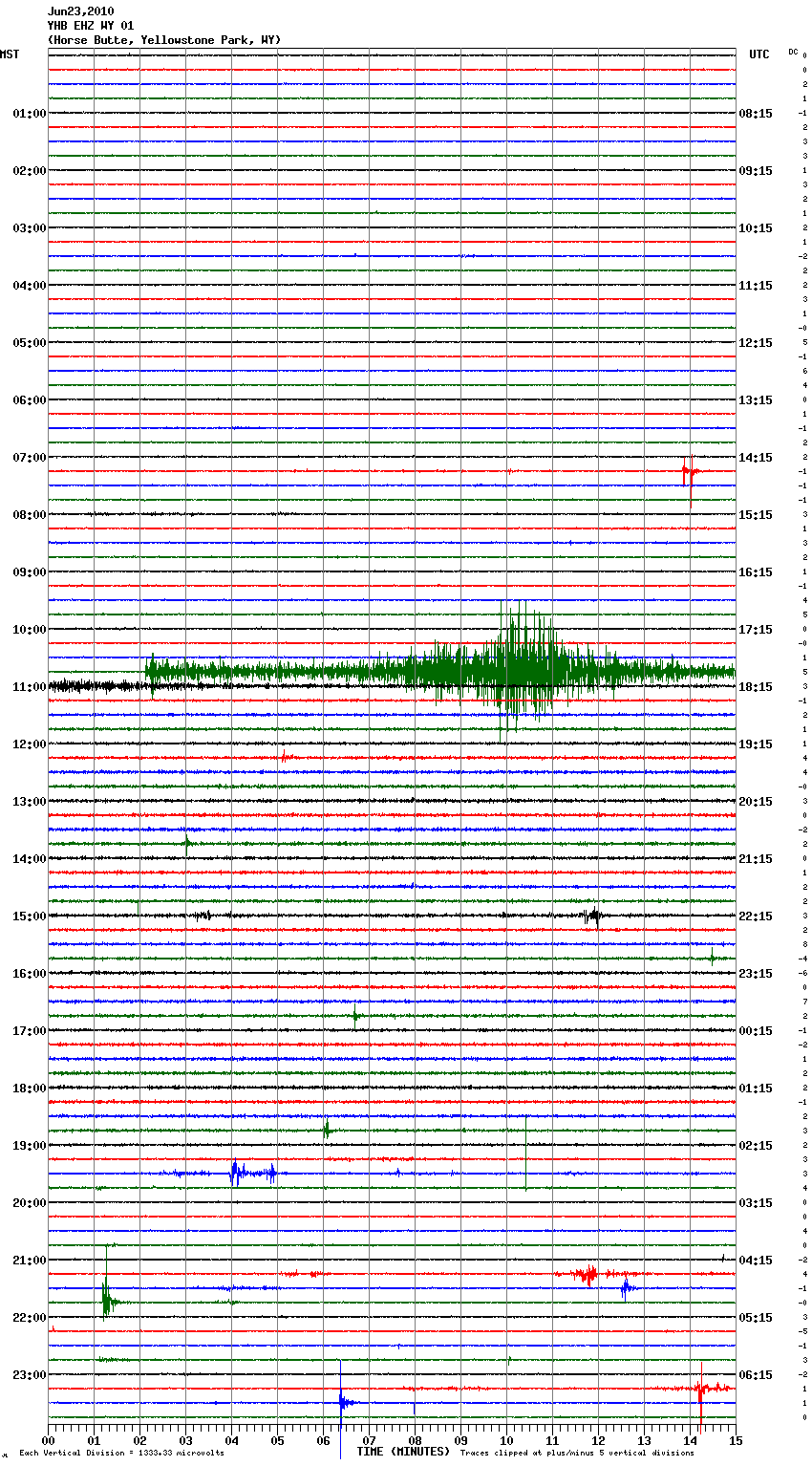This screenshot has width=812, height=1466.
Task: Select the 17:00 MST row label
Action: 29,1031
